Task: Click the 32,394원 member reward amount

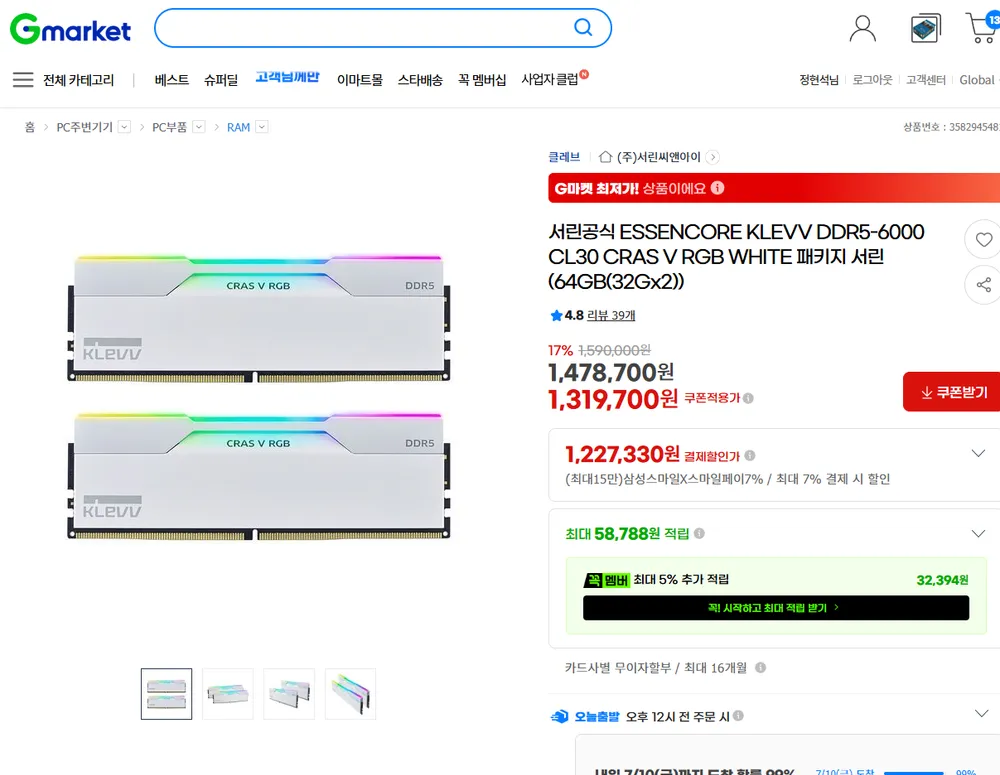Action: click(x=942, y=580)
